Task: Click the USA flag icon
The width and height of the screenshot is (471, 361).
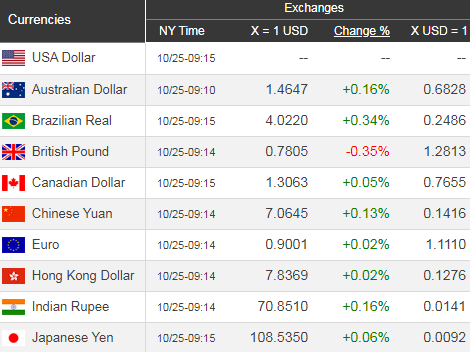Action: tap(13, 58)
